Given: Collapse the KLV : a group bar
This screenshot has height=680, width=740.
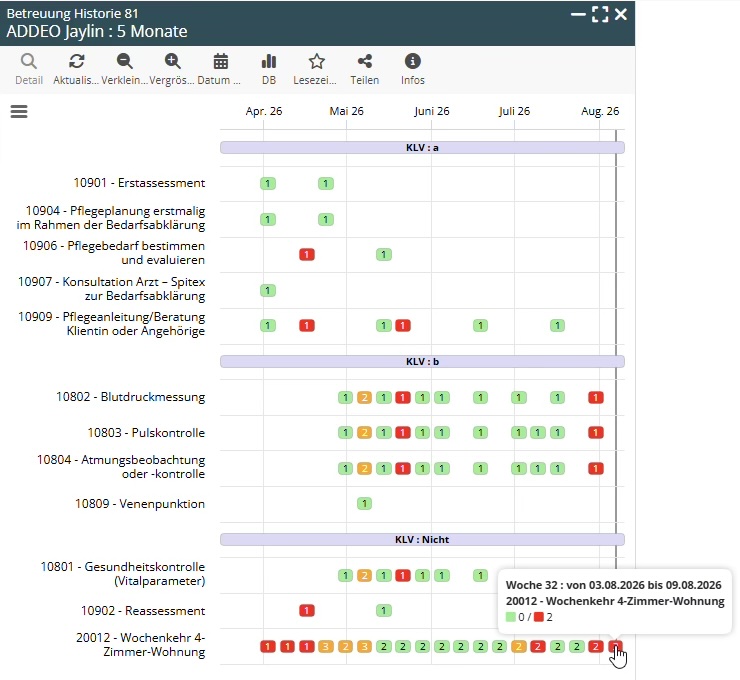Looking at the screenshot, I should click(422, 148).
